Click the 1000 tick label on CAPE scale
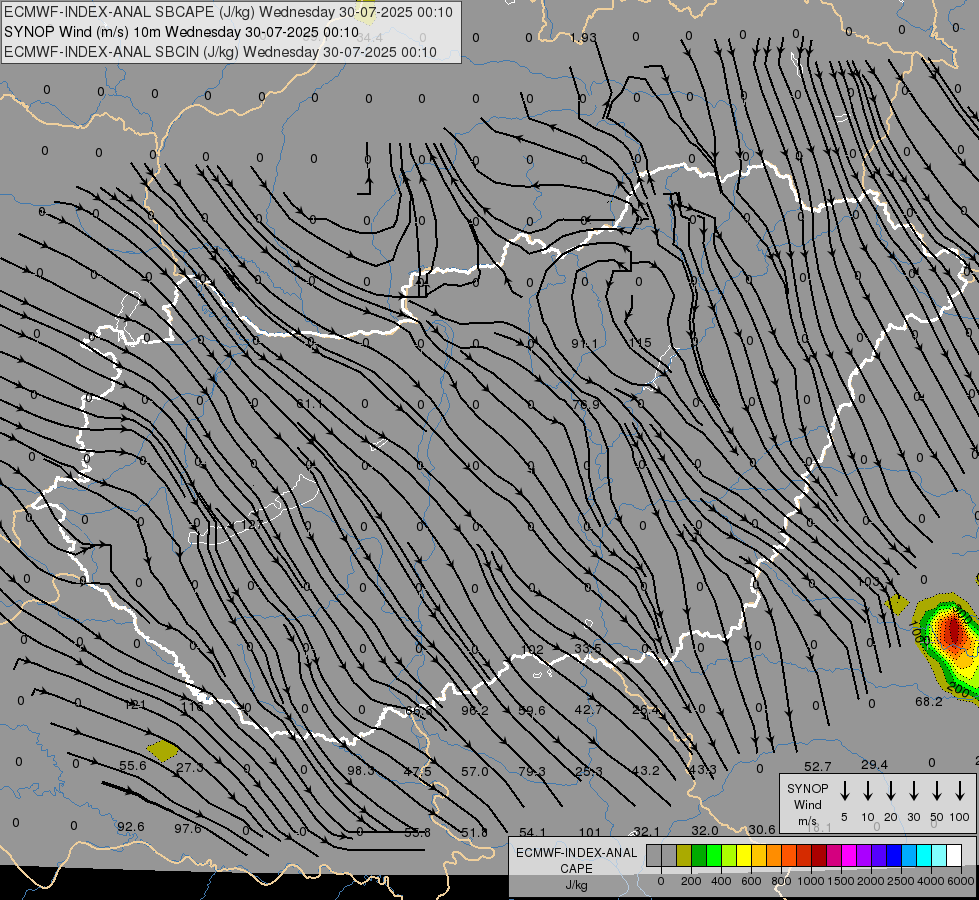The image size is (979, 900). 810,881
